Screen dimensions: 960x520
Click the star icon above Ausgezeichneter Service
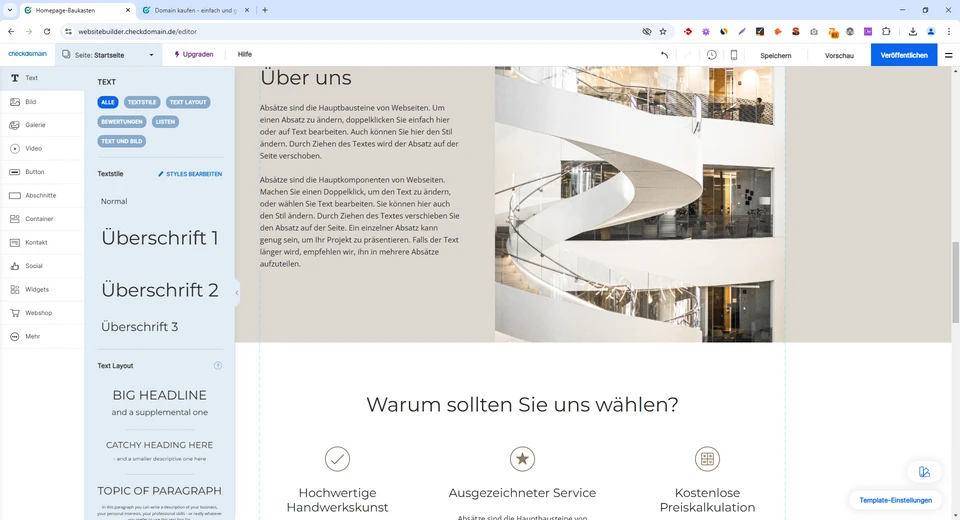point(522,459)
